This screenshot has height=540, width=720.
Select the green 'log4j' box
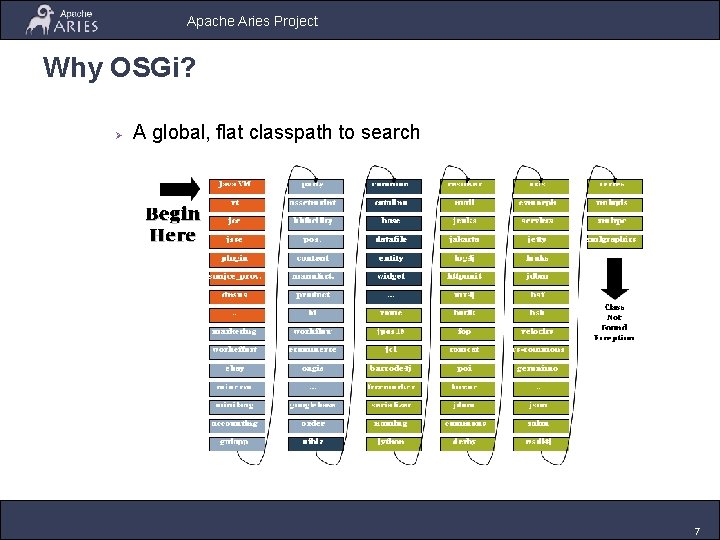pyautogui.click(x=467, y=260)
